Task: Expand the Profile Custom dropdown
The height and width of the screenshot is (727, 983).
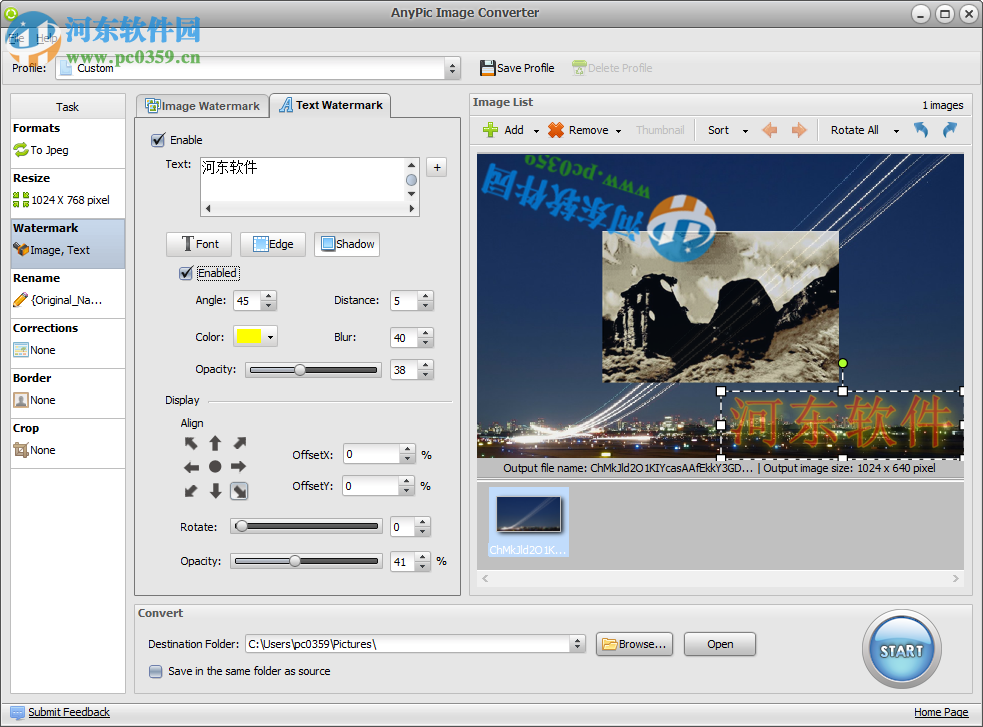Action: pyautogui.click(x=452, y=68)
